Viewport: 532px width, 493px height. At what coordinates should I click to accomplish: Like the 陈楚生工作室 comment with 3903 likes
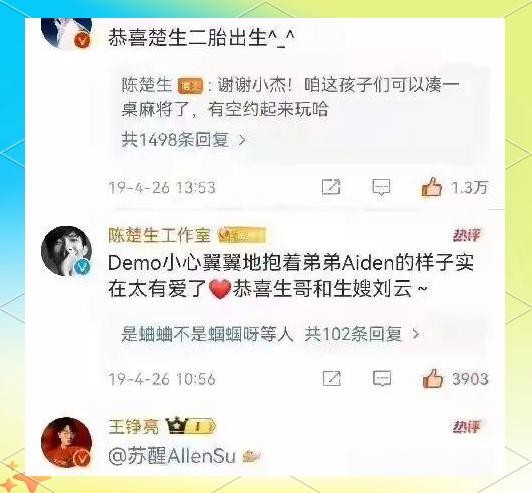(433, 378)
